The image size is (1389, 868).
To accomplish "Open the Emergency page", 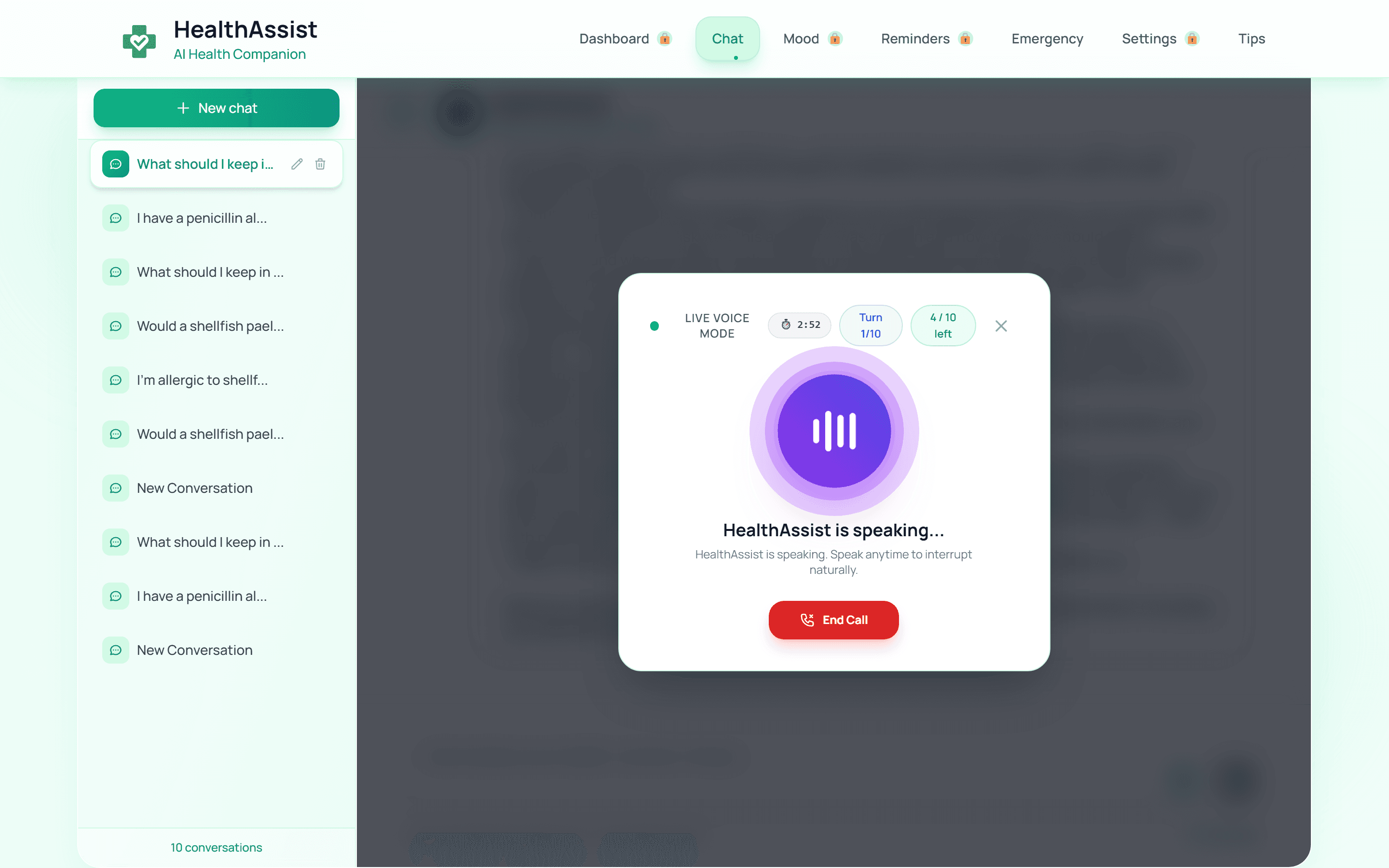I will tap(1047, 39).
